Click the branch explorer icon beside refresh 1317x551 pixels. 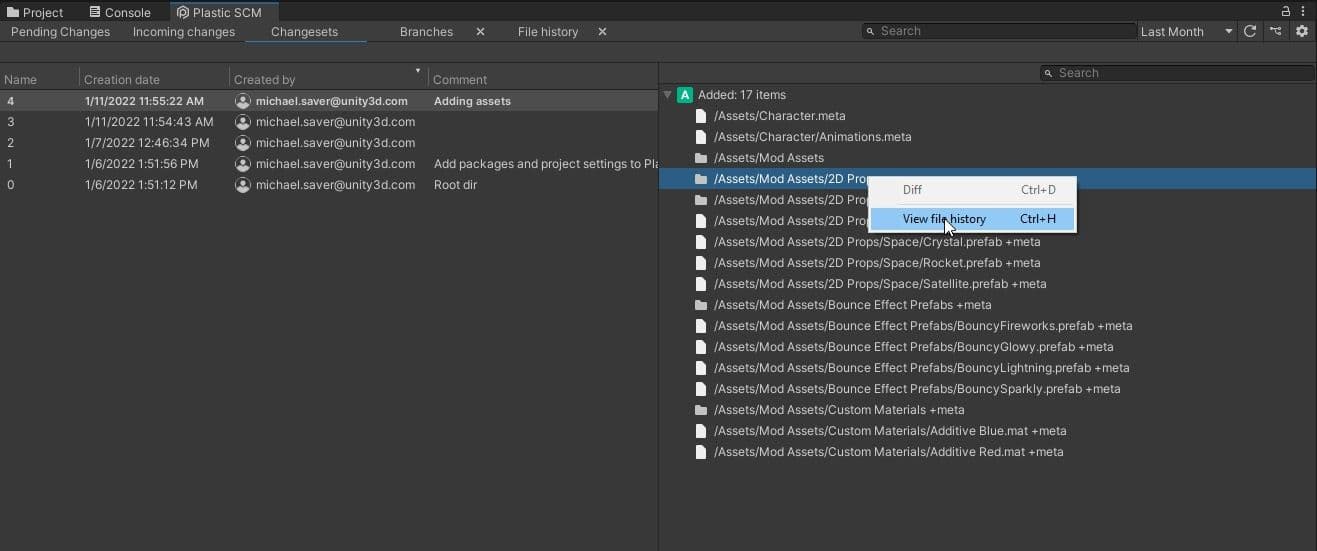1276,31
